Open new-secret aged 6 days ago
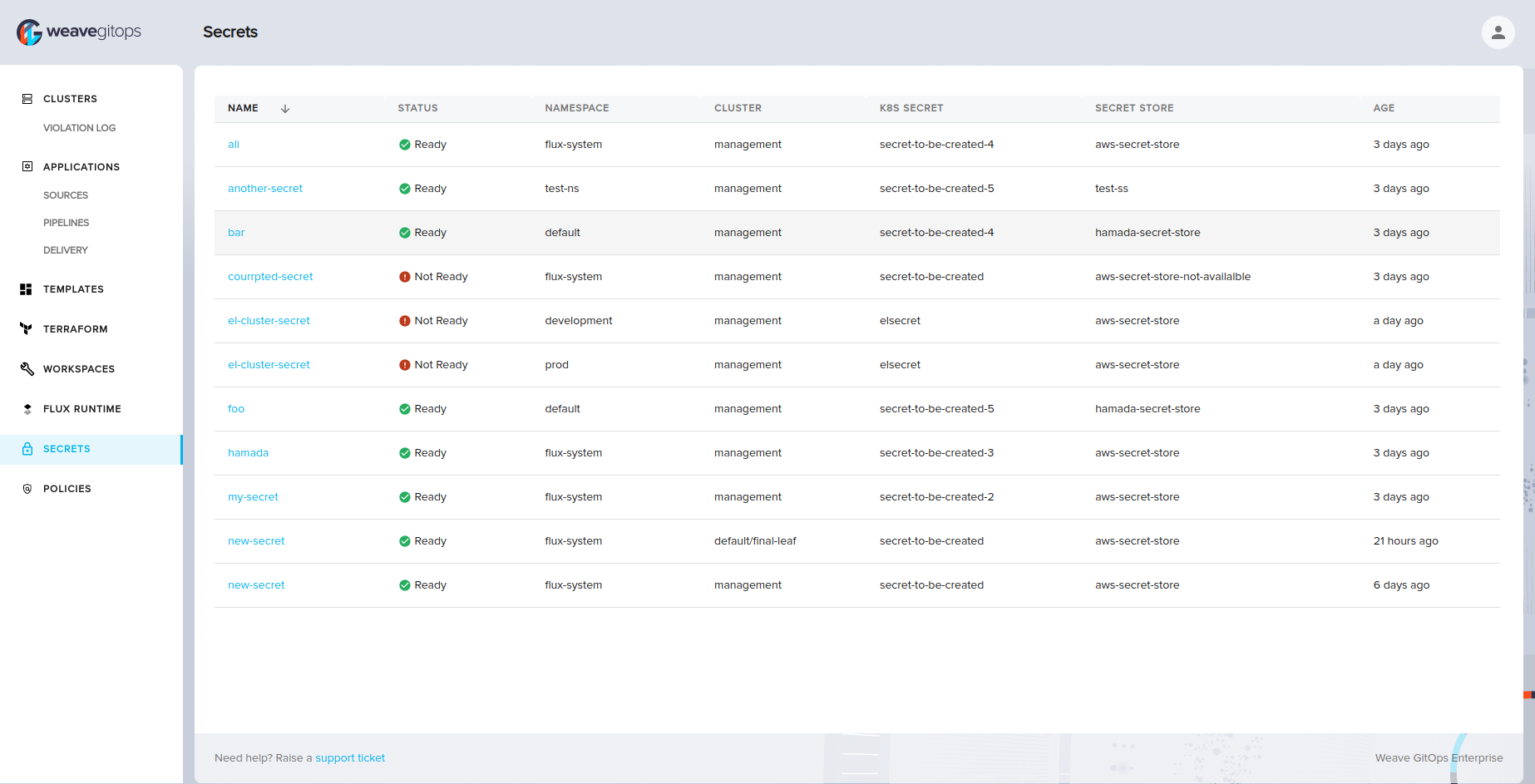Screen dimensions: 1535x784 [256, 585]
